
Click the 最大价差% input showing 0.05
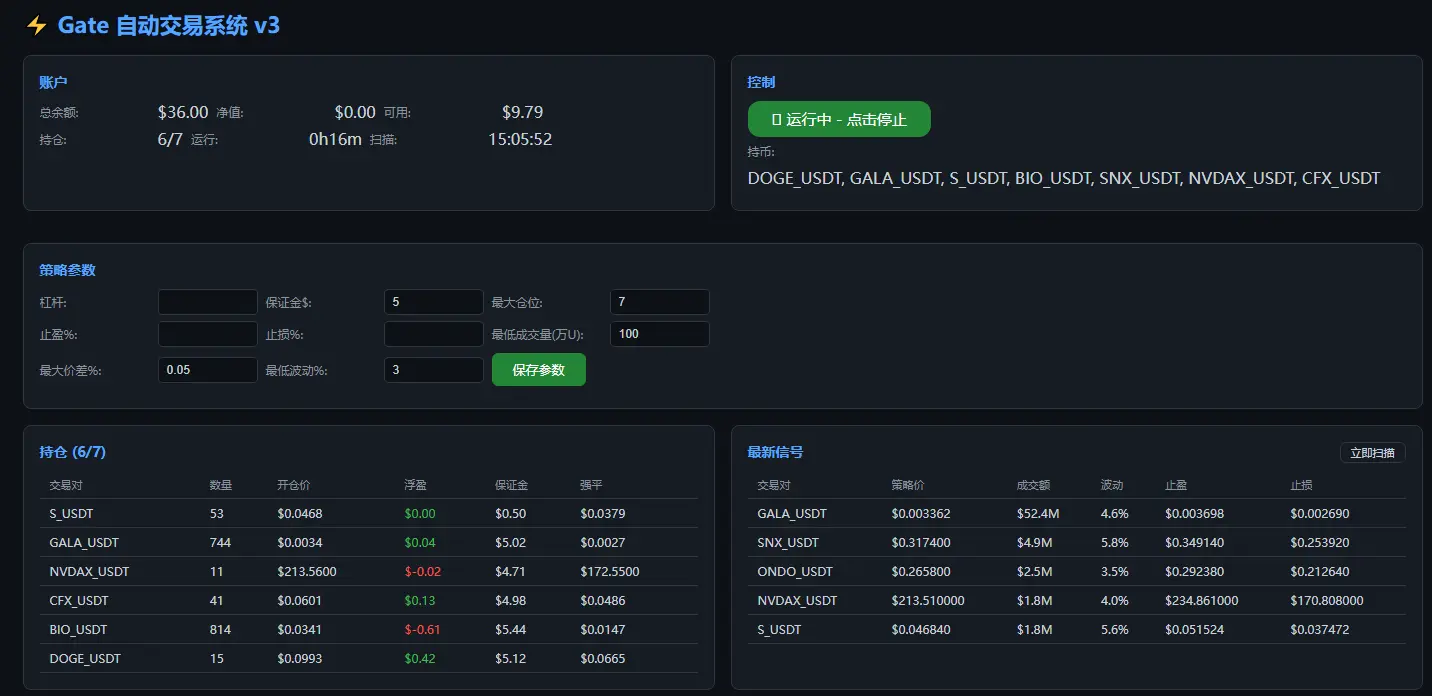tap(208, 370)
